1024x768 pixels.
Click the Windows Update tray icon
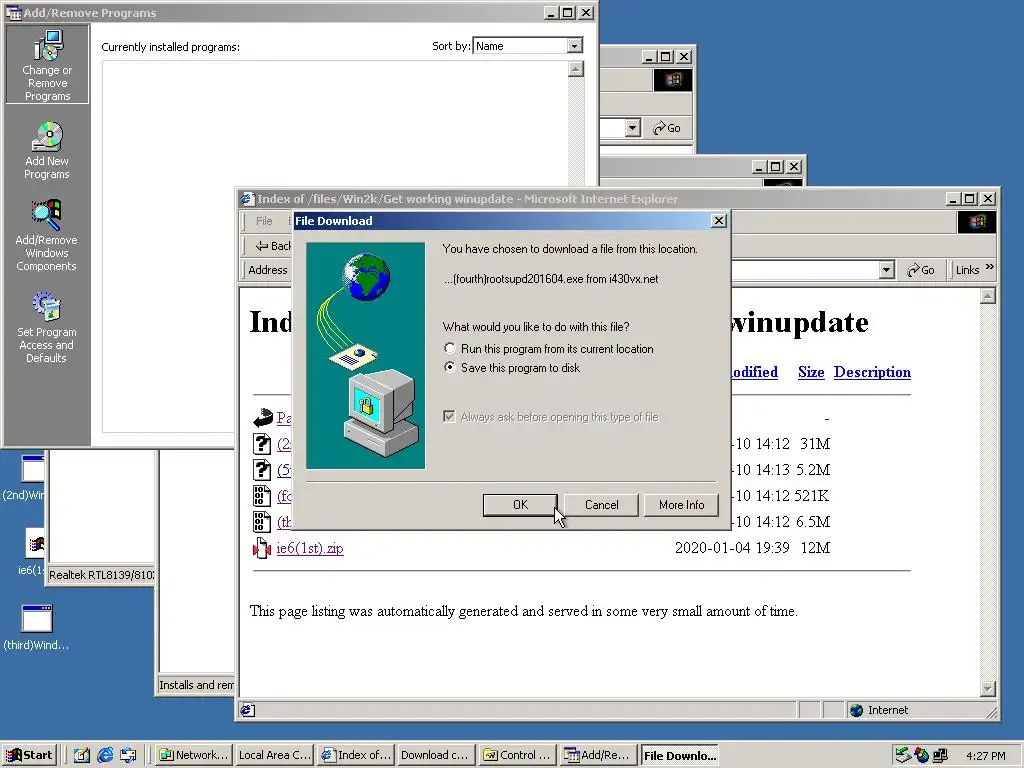pos(921,756)
